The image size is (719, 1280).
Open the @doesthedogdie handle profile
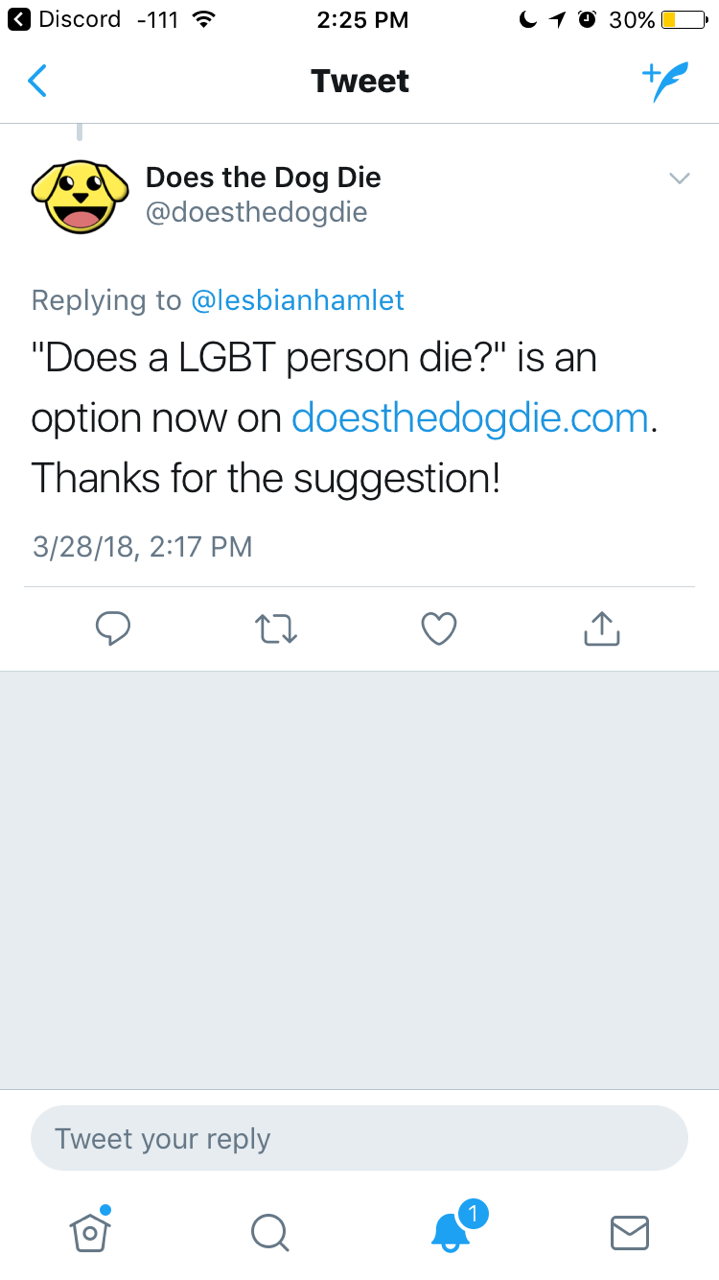point(256,212)
